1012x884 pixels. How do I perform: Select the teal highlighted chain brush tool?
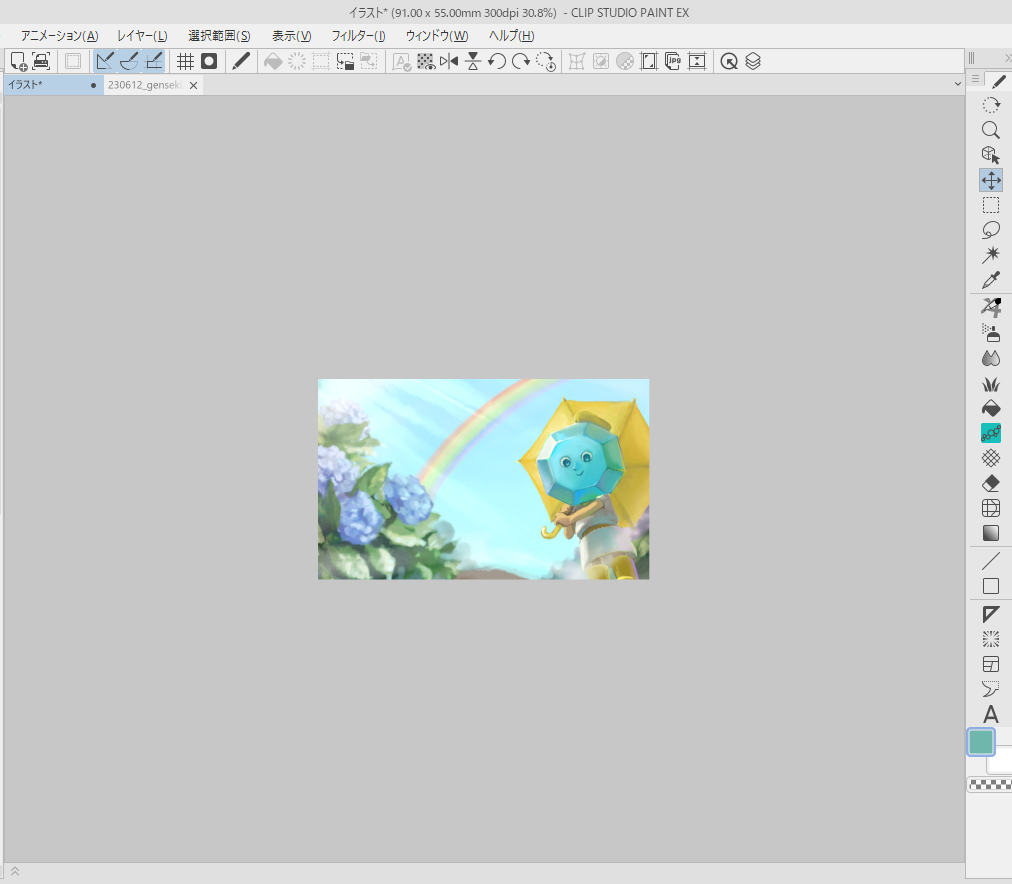coord(991,433)
